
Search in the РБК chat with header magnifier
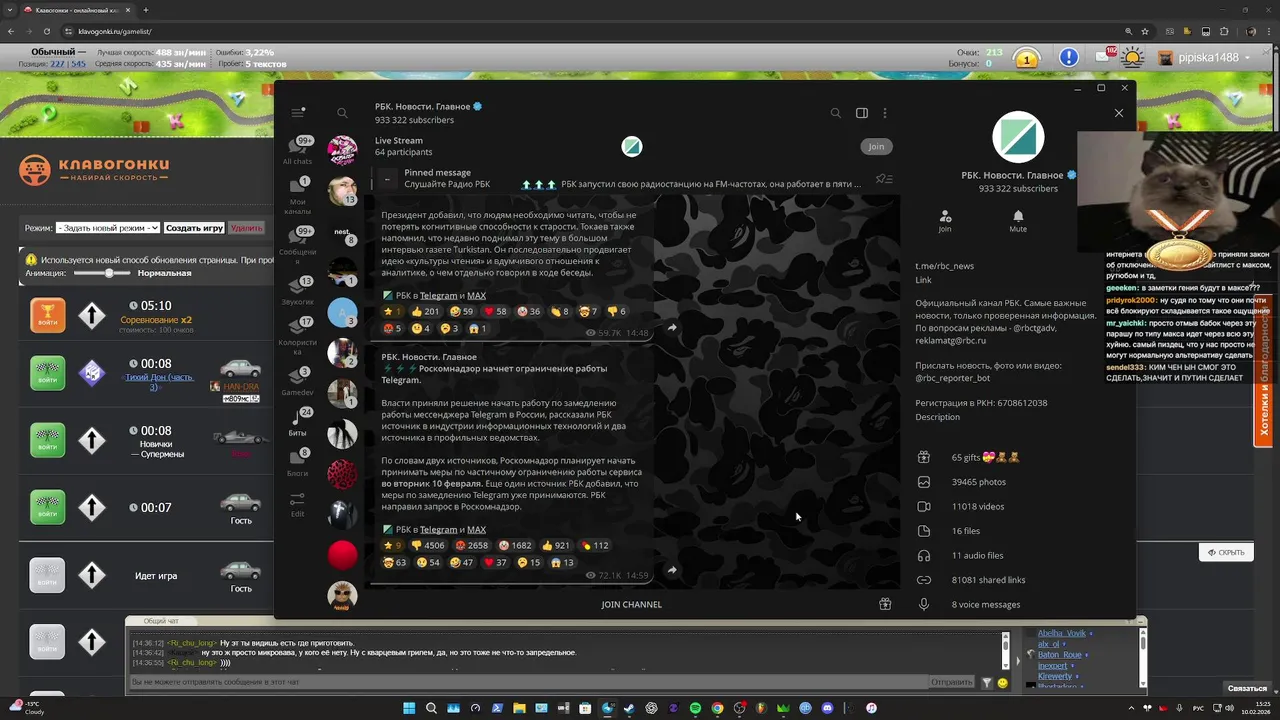836,113
